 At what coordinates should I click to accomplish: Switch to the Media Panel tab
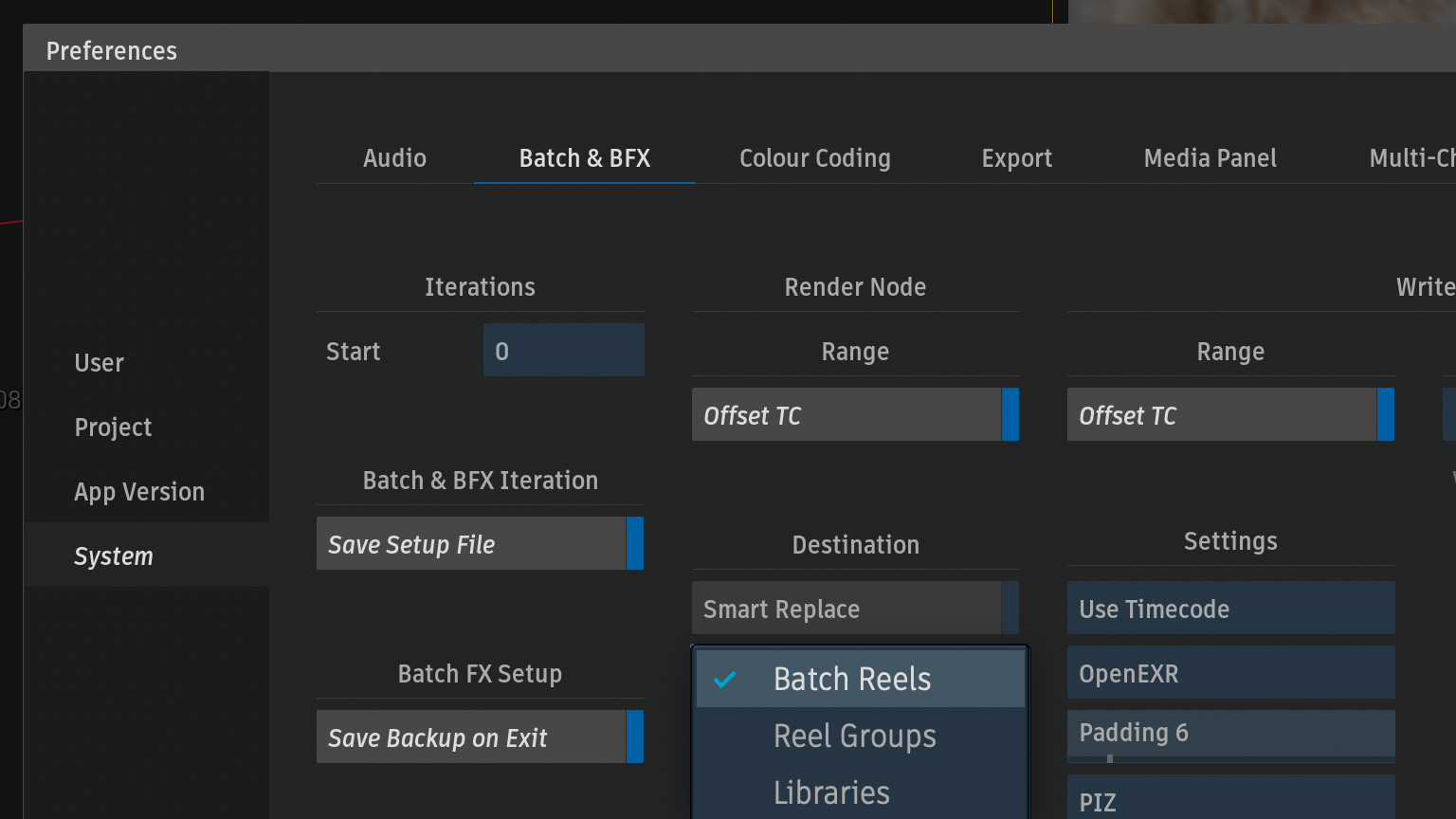point(1210,158)
